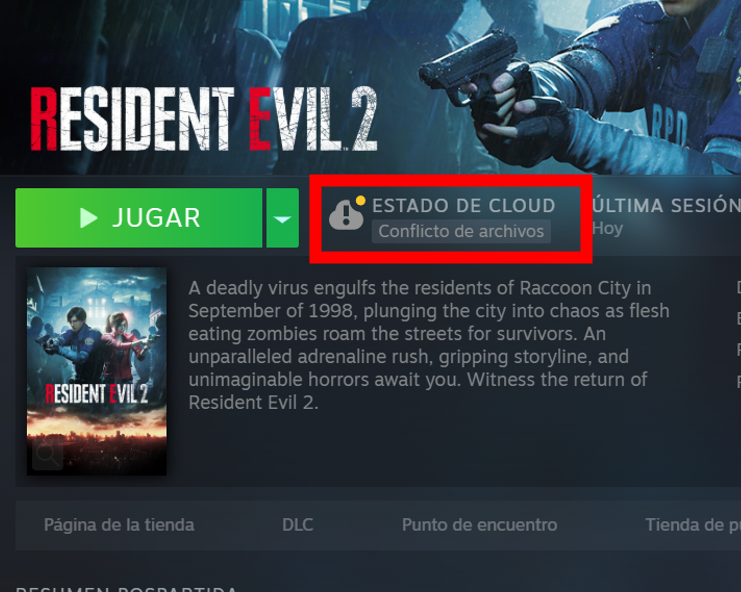Select the ESTADO DE CLOUD heading
Viewport: 741px width, 592px height.
[464, 206]
